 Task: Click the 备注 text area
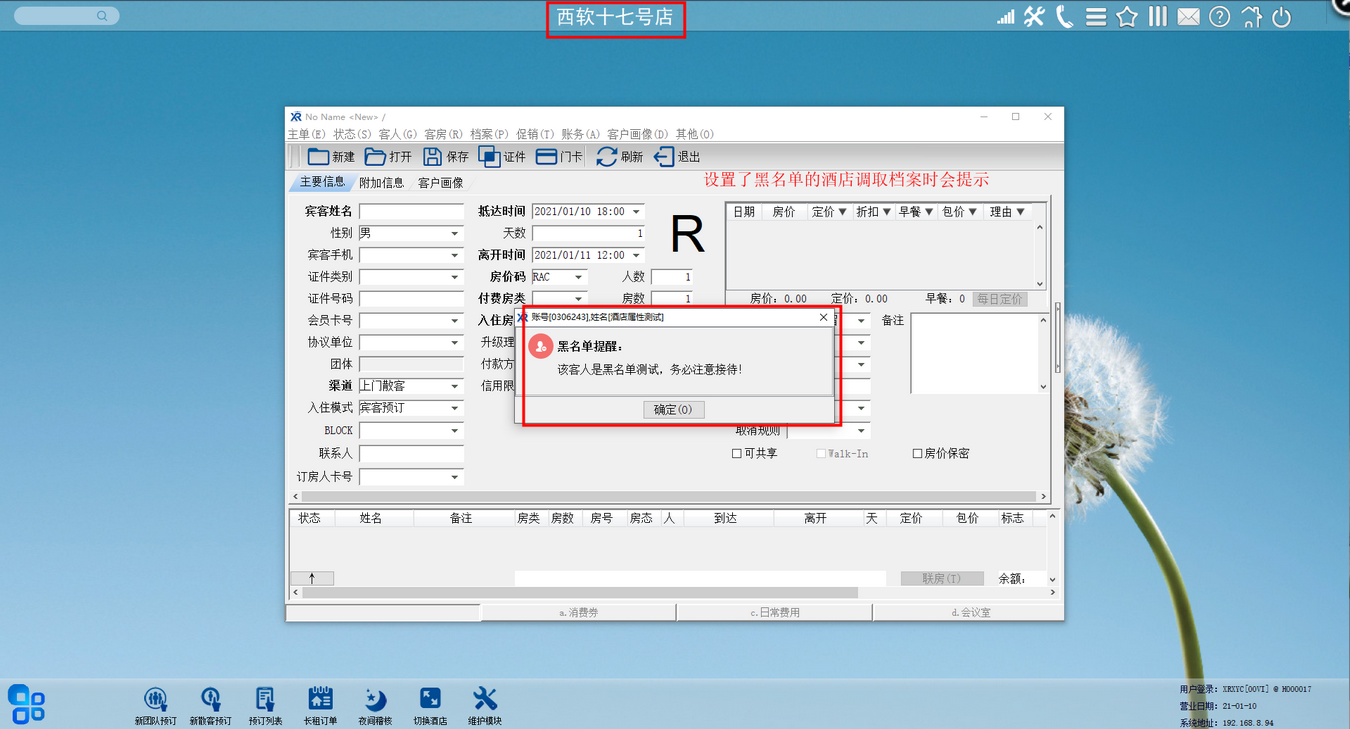tap(973, 354)
